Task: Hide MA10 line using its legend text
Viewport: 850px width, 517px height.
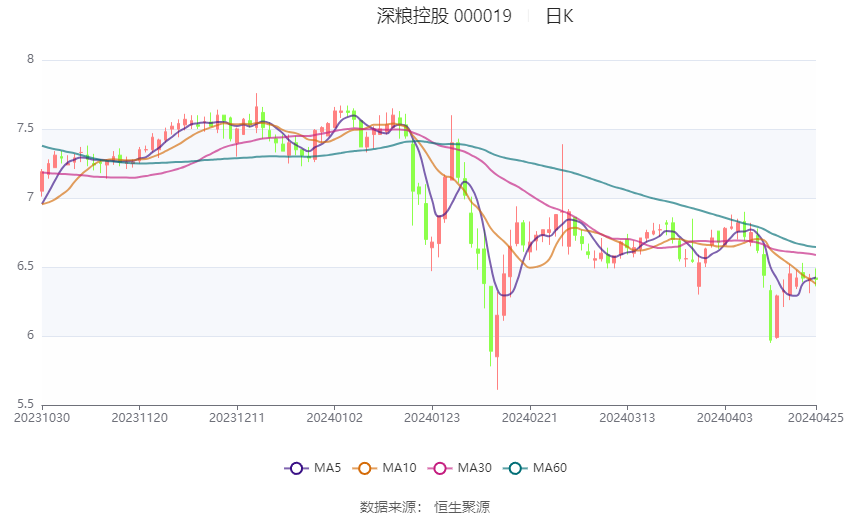Action: click(400, 468)
